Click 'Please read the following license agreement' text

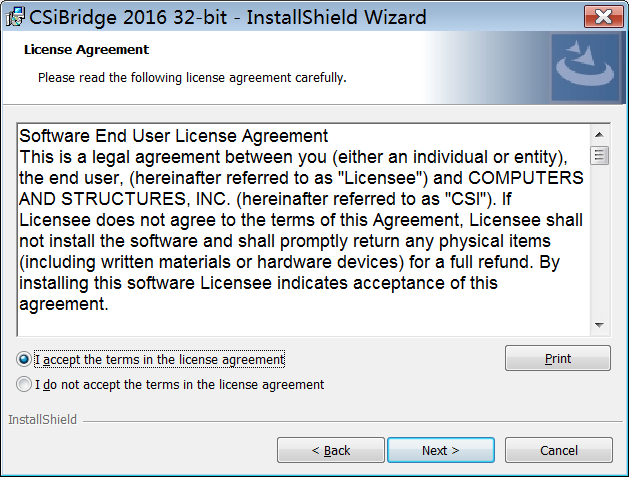[x=192, y=77]
